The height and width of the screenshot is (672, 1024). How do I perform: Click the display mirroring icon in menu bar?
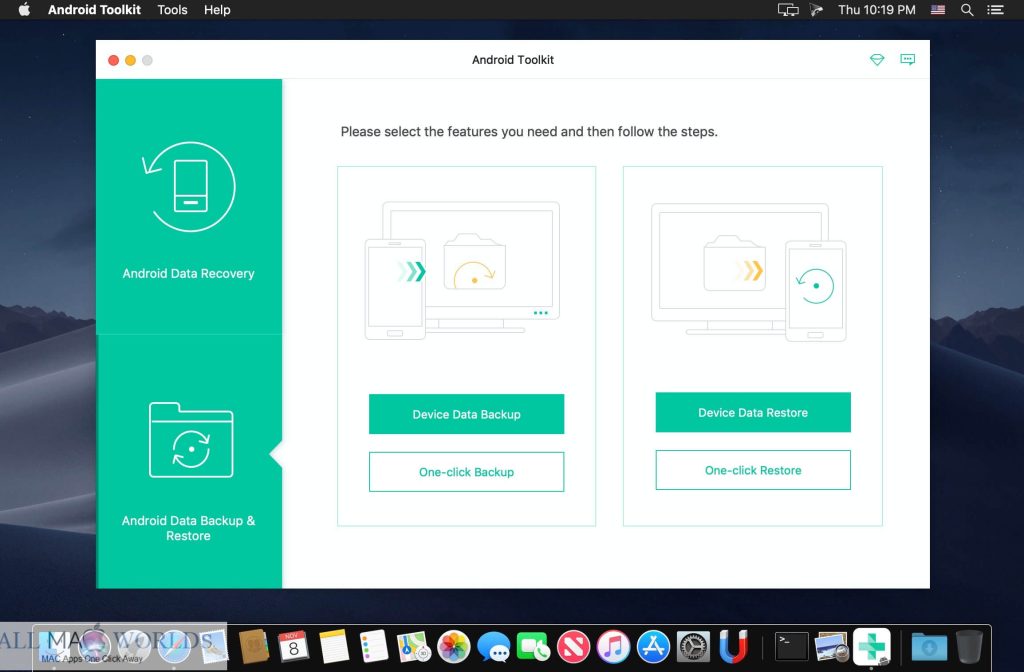[x=788, y=10]
